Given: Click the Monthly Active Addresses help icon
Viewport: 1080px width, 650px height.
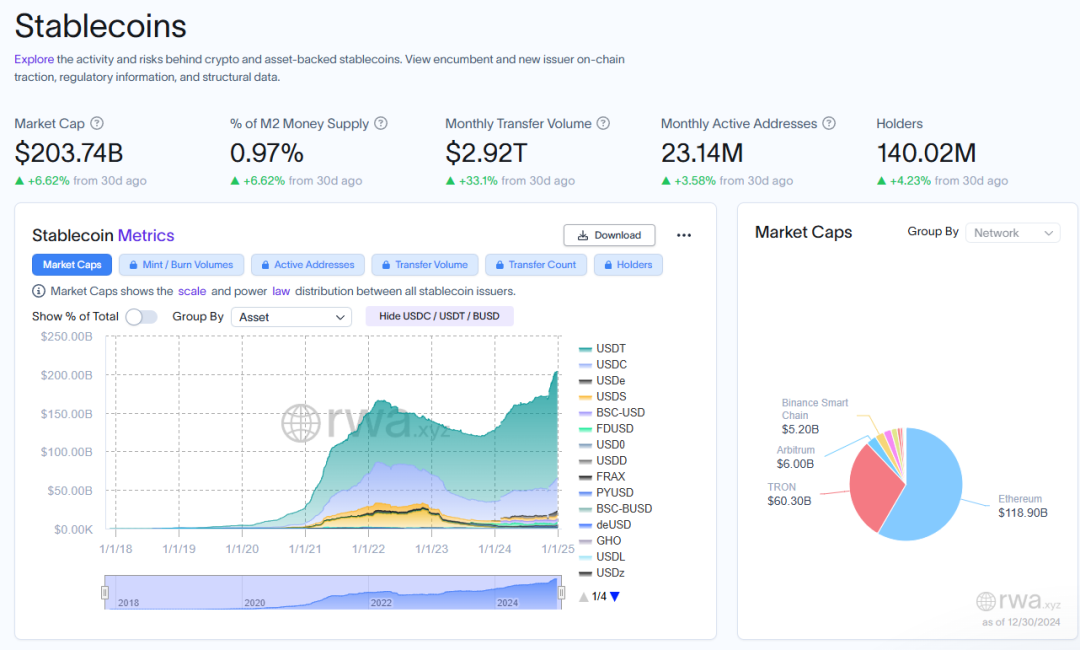Looking at the screenshot, I should click(x=829, y=124).
